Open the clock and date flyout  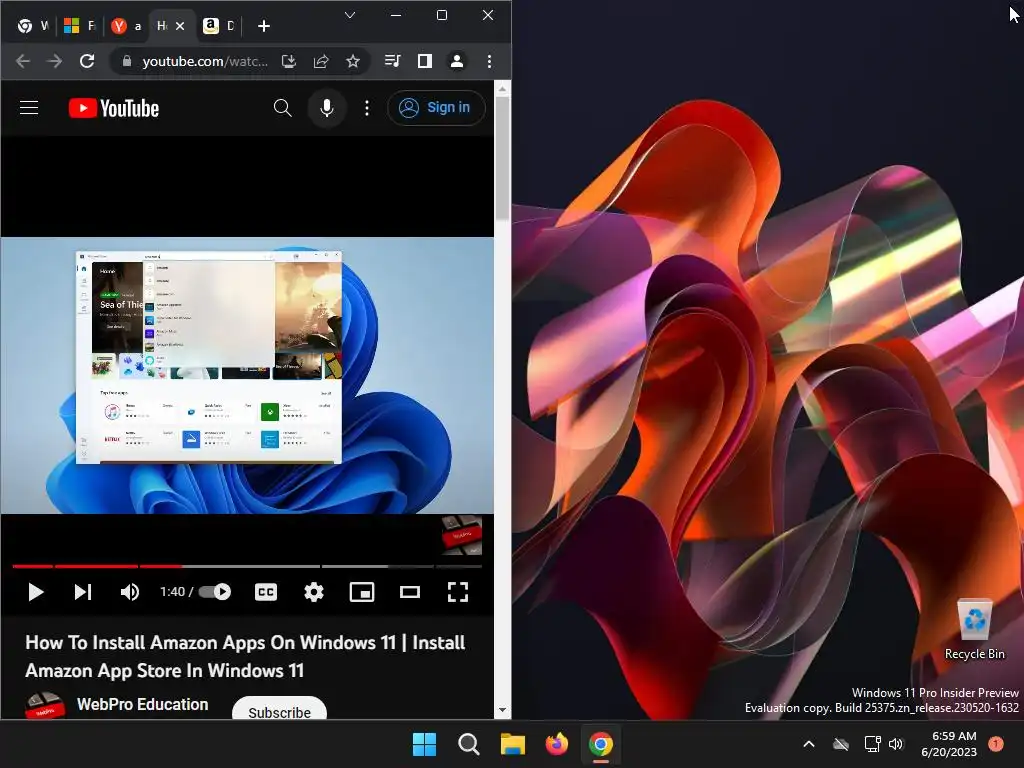(949, 744)
